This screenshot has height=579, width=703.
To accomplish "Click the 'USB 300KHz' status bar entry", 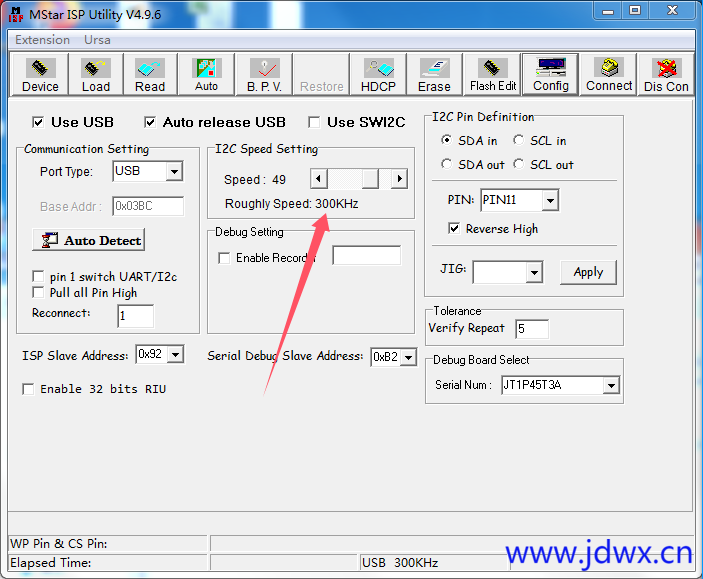I will click(400, 562).
